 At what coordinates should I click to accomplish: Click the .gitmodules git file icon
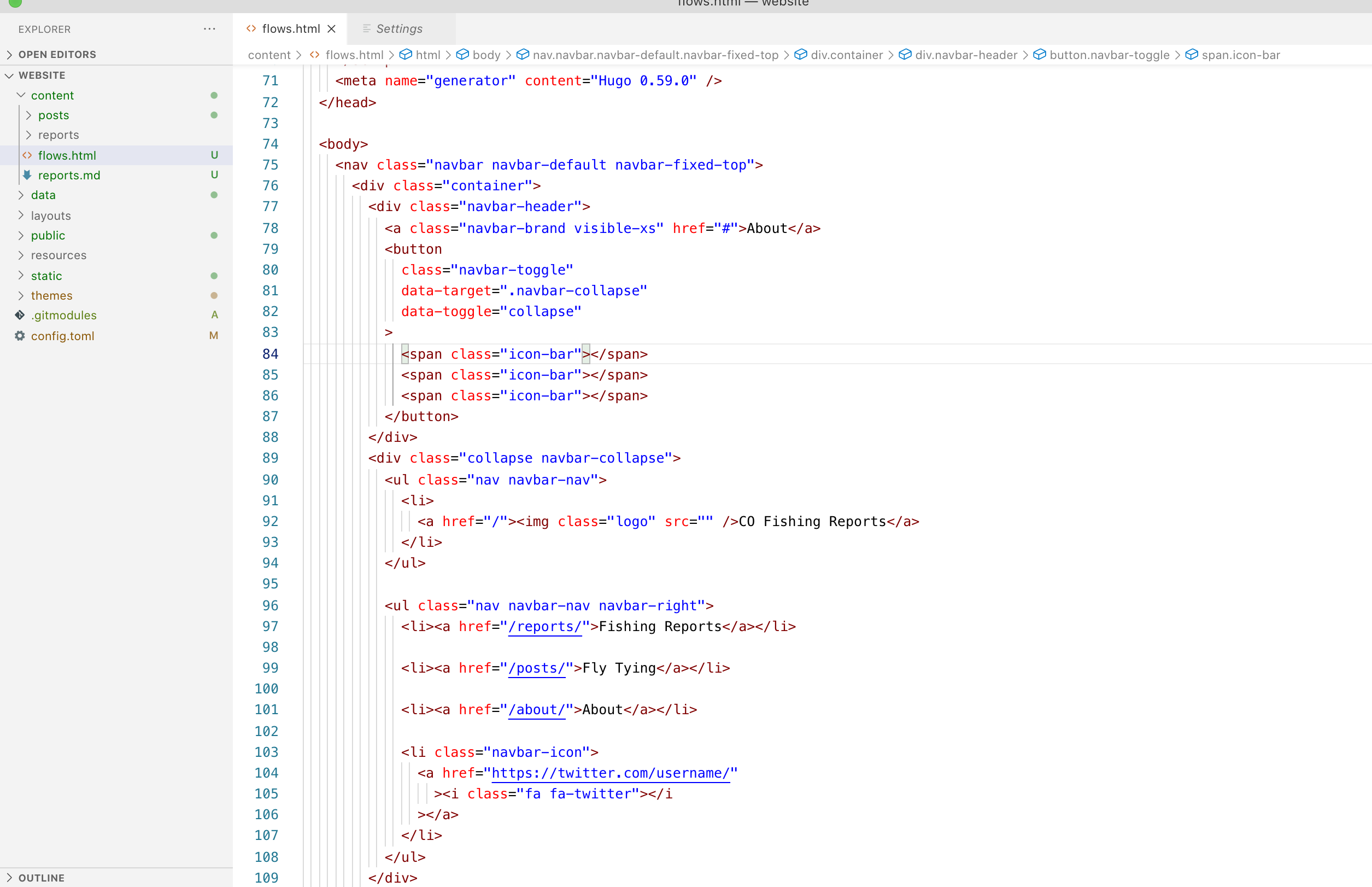(20, 315)
